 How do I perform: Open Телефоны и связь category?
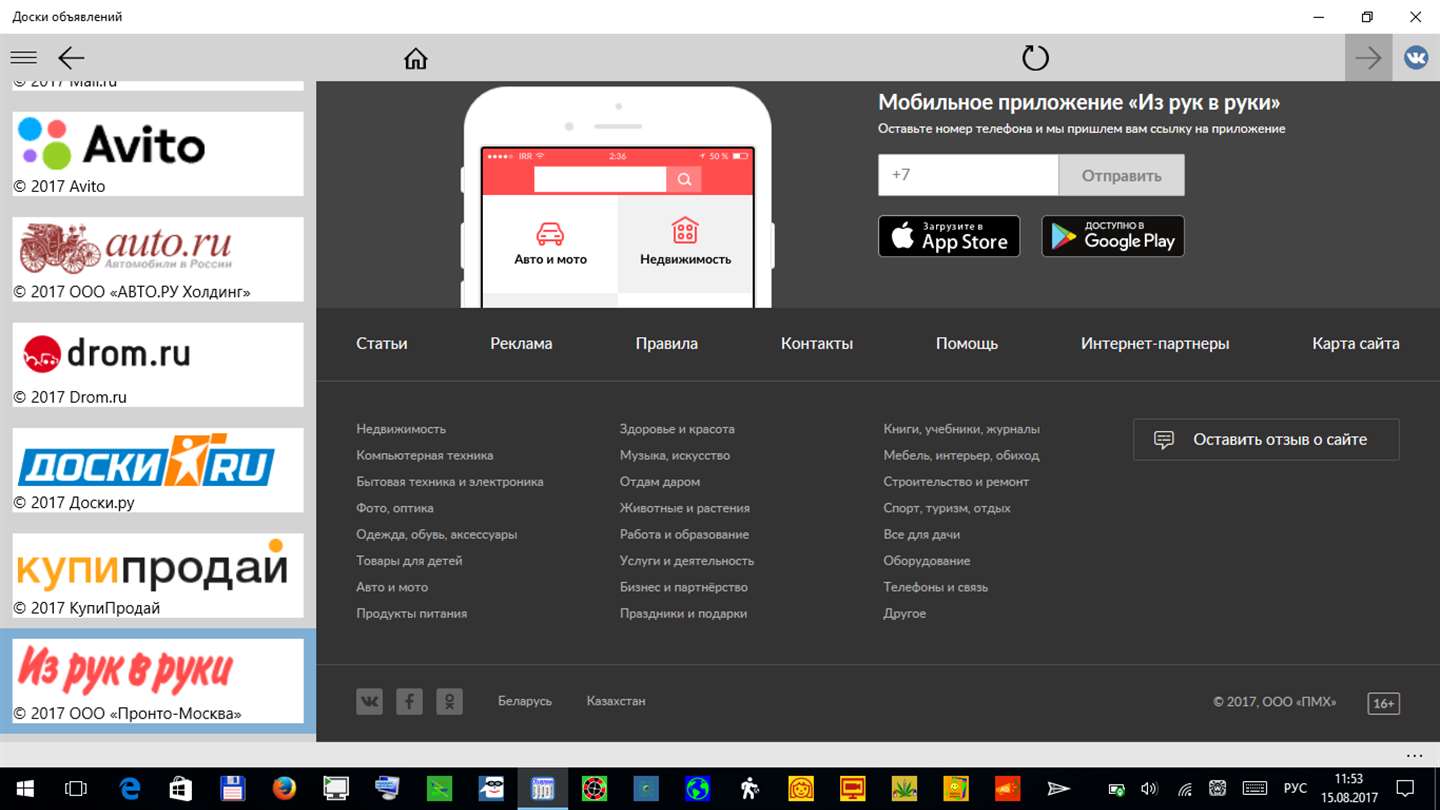(936, 587)
